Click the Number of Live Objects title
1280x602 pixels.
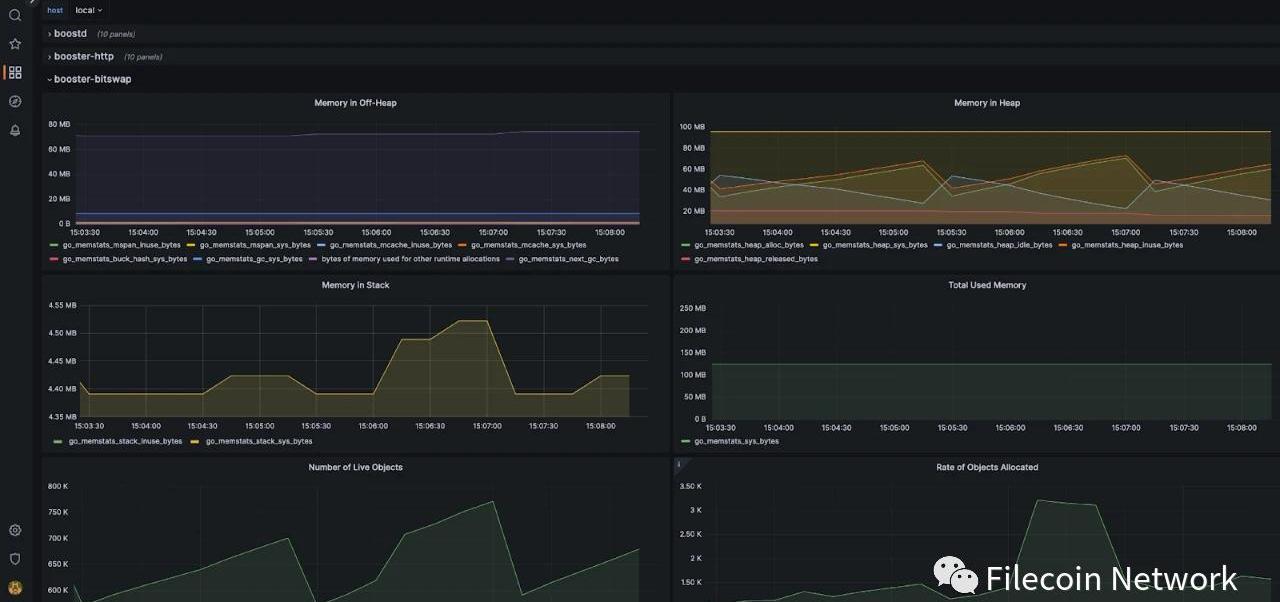point(355,467)
